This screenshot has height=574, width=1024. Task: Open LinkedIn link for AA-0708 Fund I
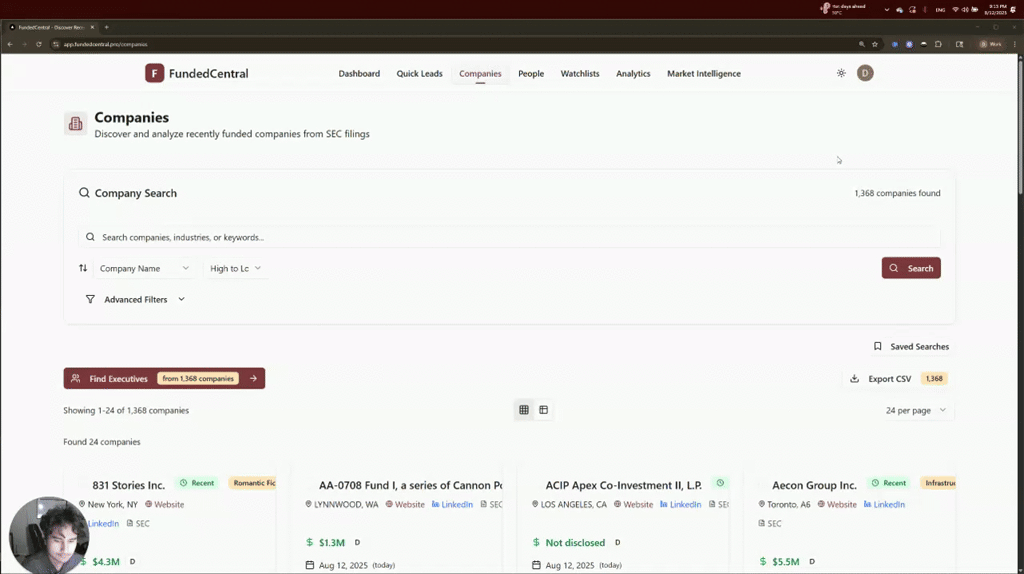(452, 504)
